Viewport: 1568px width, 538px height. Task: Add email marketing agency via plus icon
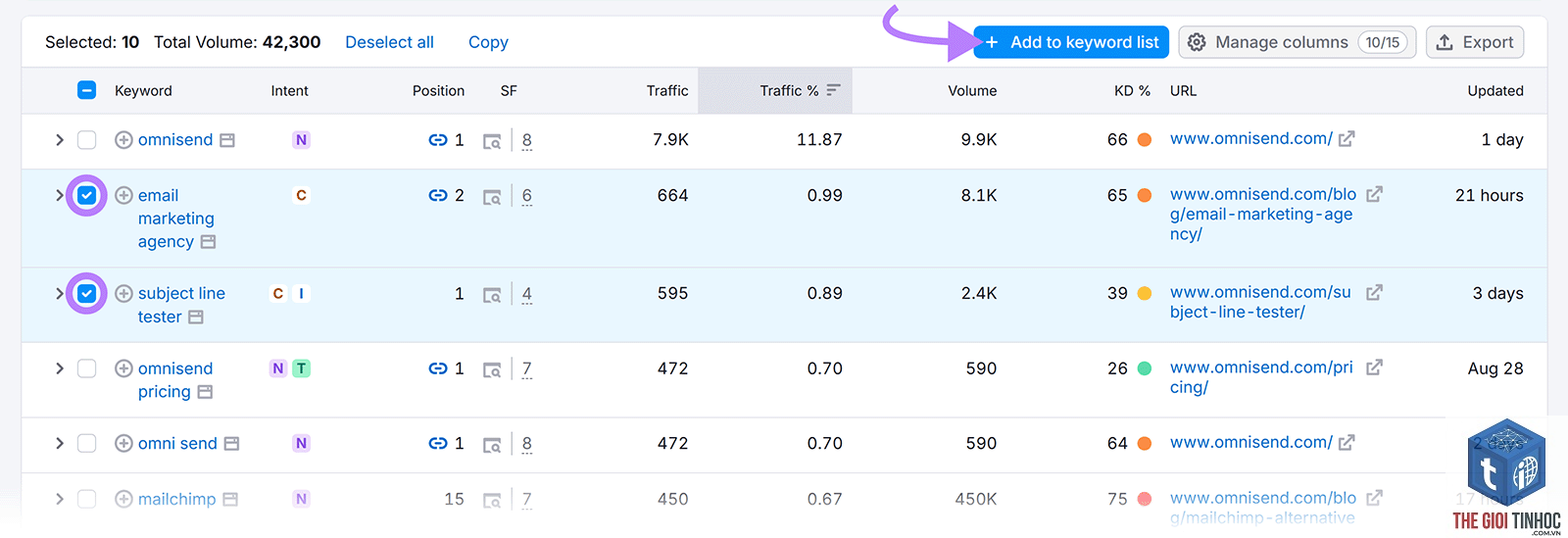pyautogui.click(x=123, y=195)
